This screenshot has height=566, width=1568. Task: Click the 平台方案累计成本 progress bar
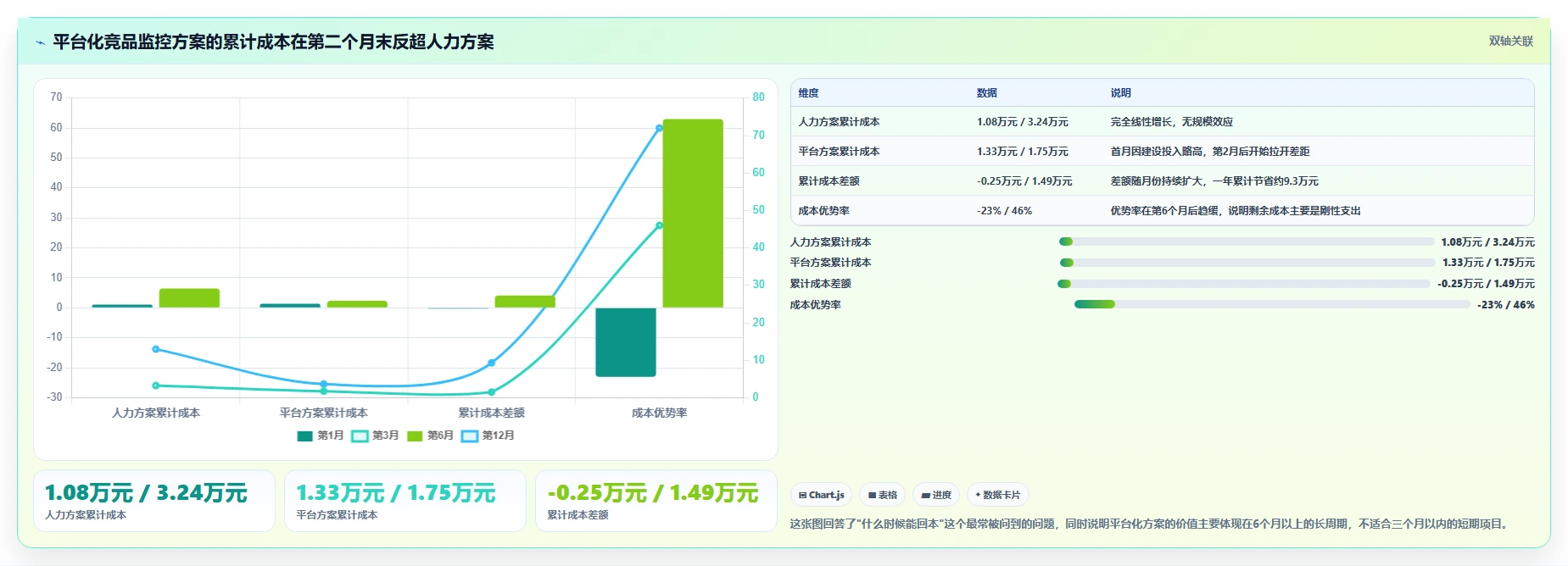[1247, 263]
